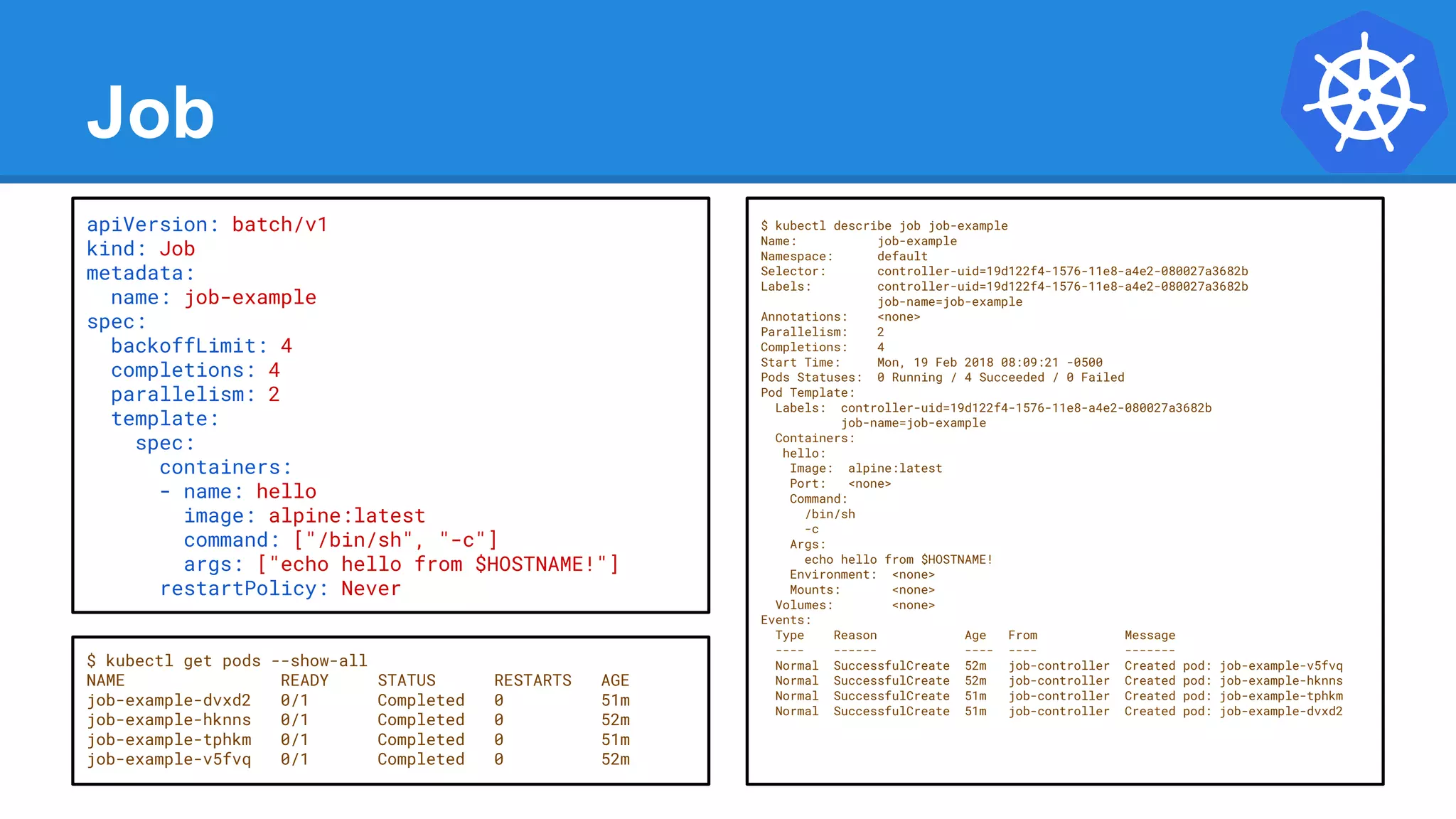Image resolution: width=1456 pixels, height=819 pixels.
Task: Click the STATUS column header
Action: tap(406, 680)
